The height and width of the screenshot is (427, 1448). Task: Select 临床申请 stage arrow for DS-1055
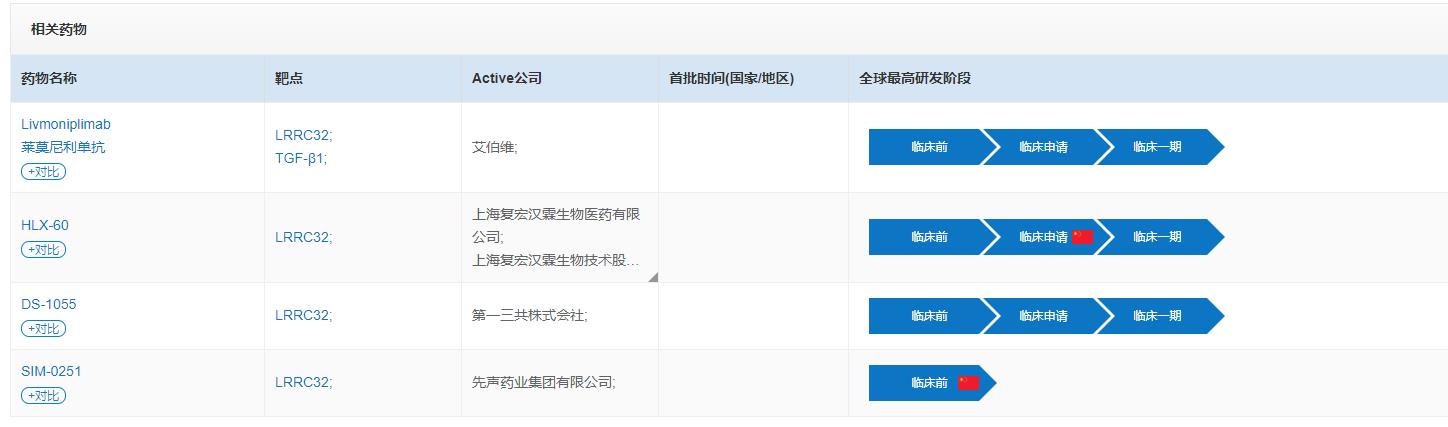[x=1041, y=316]
